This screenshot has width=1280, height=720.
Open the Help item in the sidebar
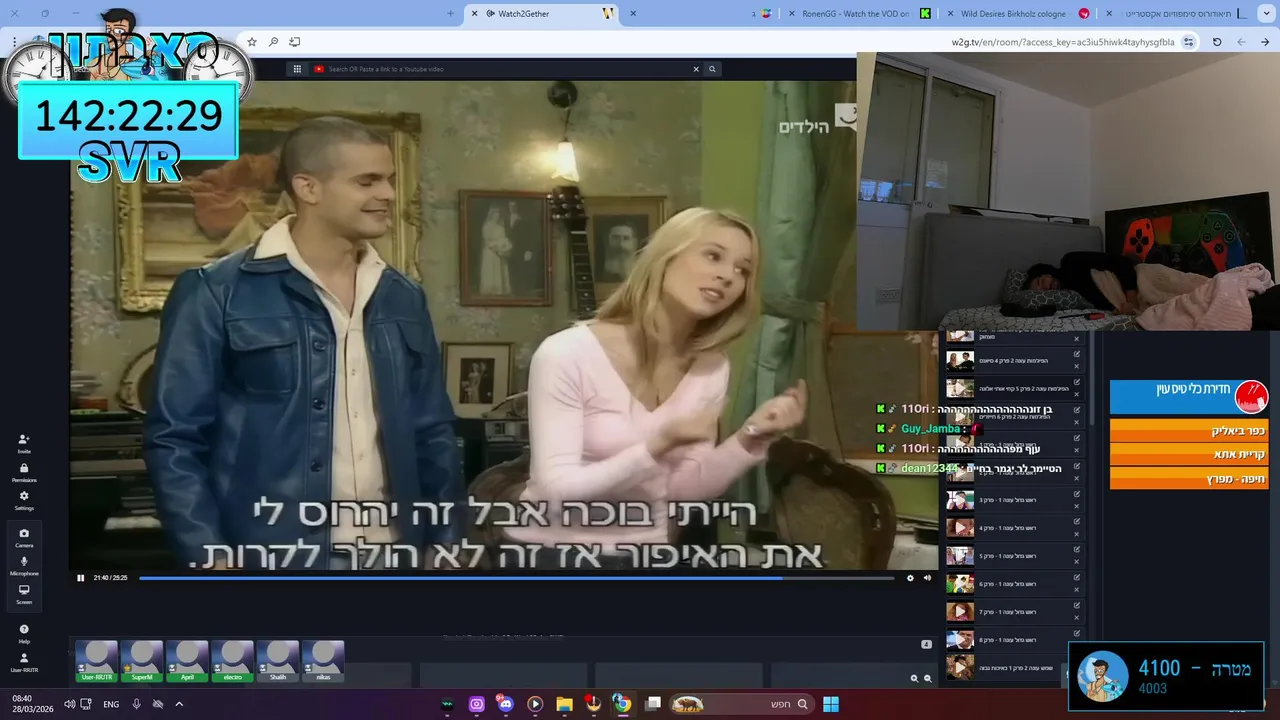pyautogui.click(x=24, y=633)
